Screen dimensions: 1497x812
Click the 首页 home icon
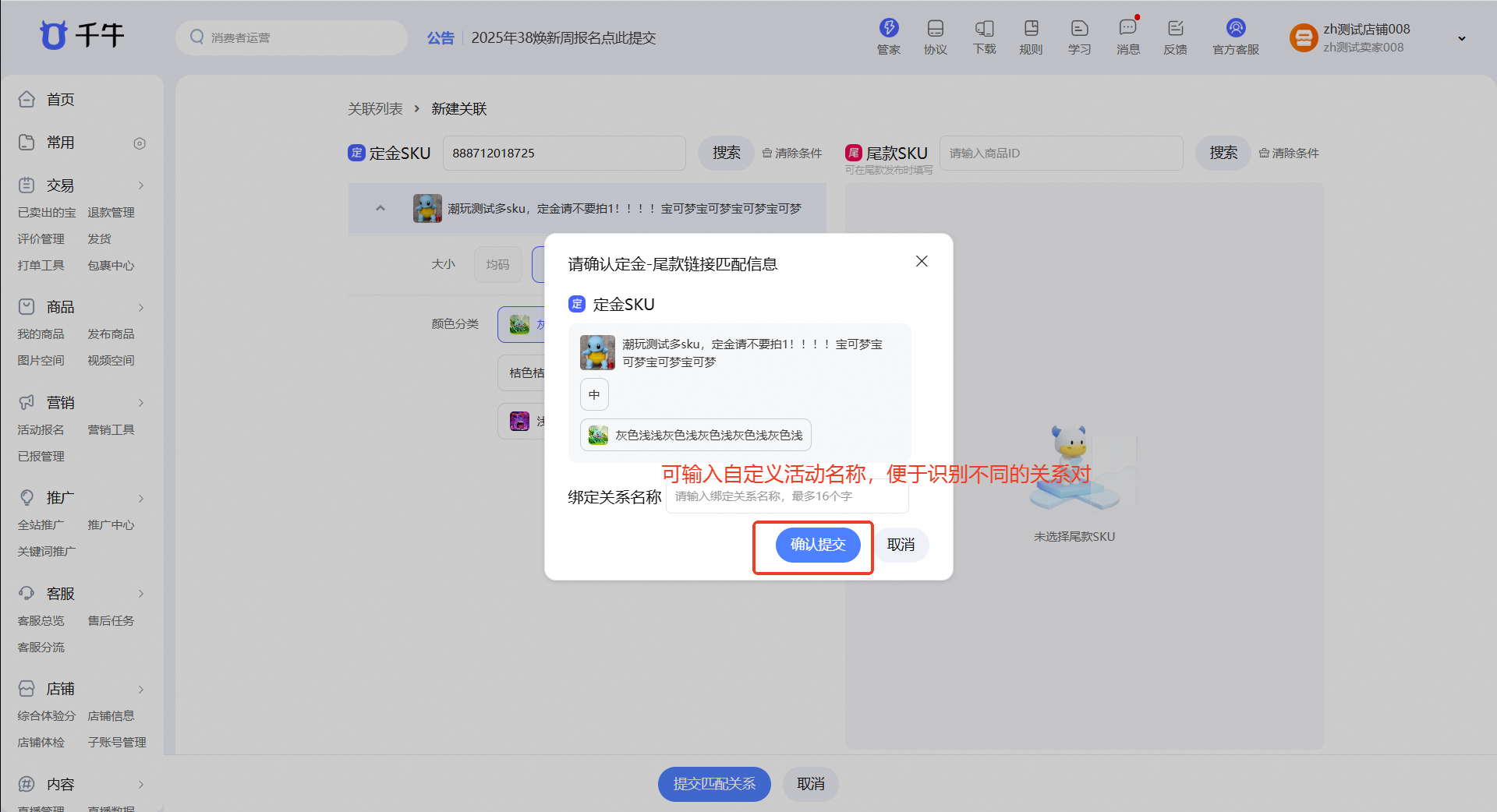(27, 99)
